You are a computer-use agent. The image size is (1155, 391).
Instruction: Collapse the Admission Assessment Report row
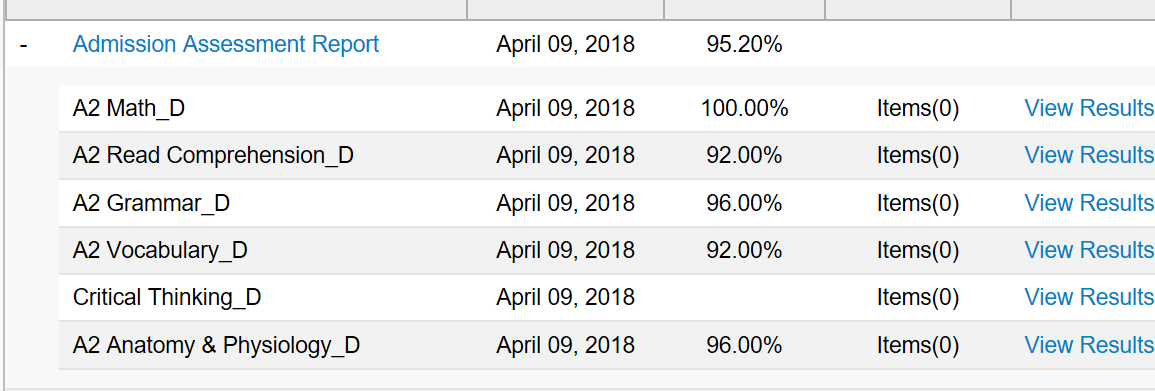click(24, 45)
